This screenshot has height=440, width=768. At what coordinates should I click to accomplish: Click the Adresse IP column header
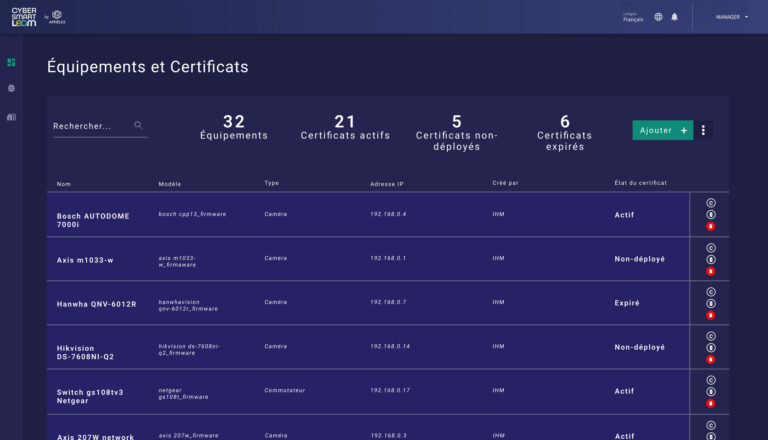386,184
